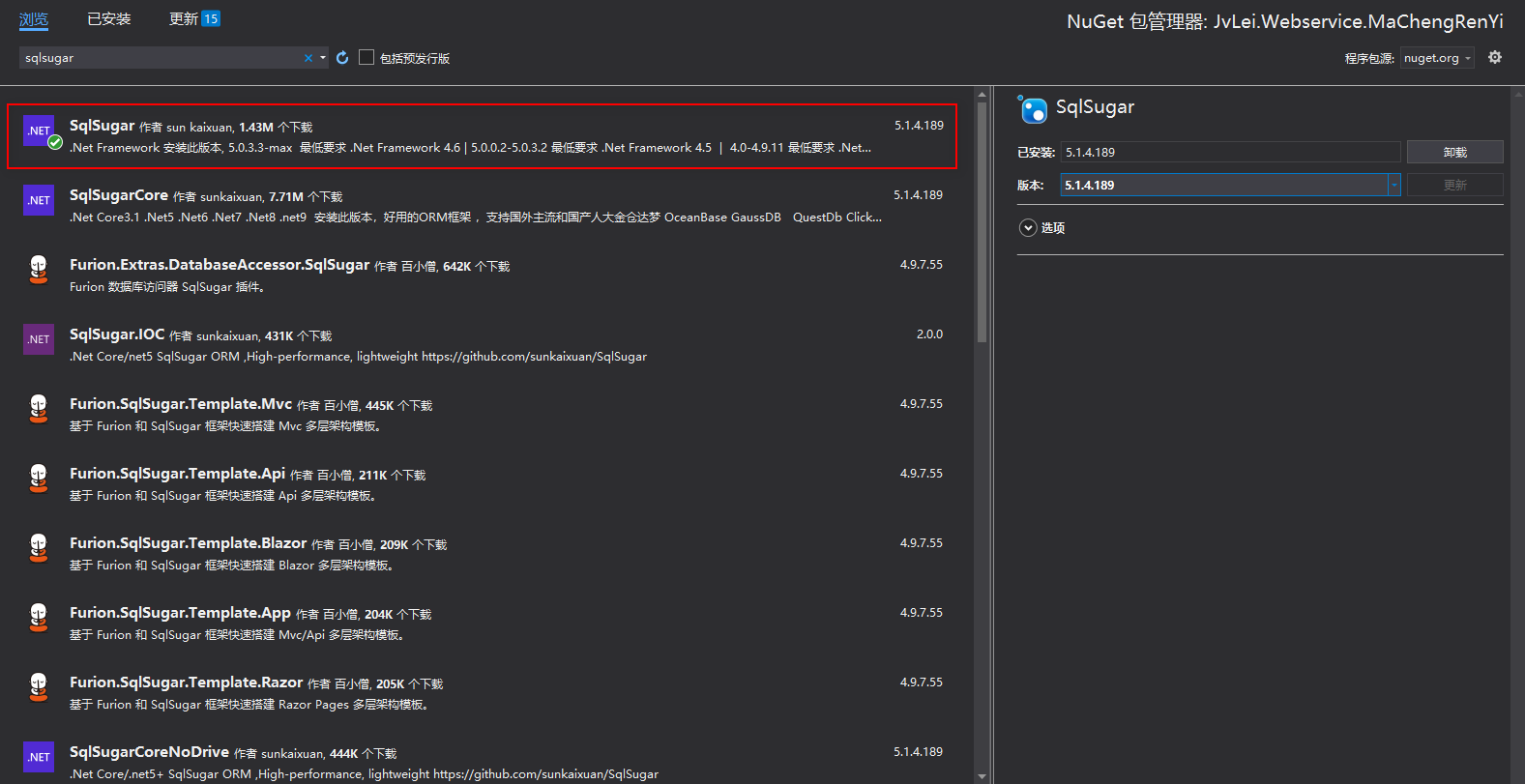The height and width of the screenshot is (784, 1525).
Task: Select Furion.SqlSugar.Template.Blazor package title
Action: pyautogui.click(x=189, y=543)
